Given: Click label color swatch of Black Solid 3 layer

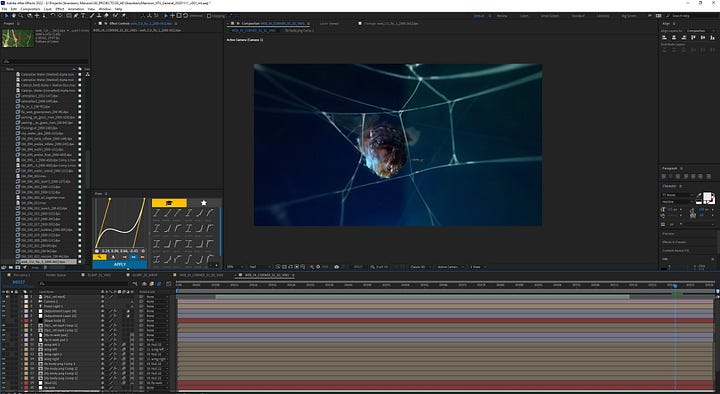Looking at the screenshot, I should [x=26, y=321].
